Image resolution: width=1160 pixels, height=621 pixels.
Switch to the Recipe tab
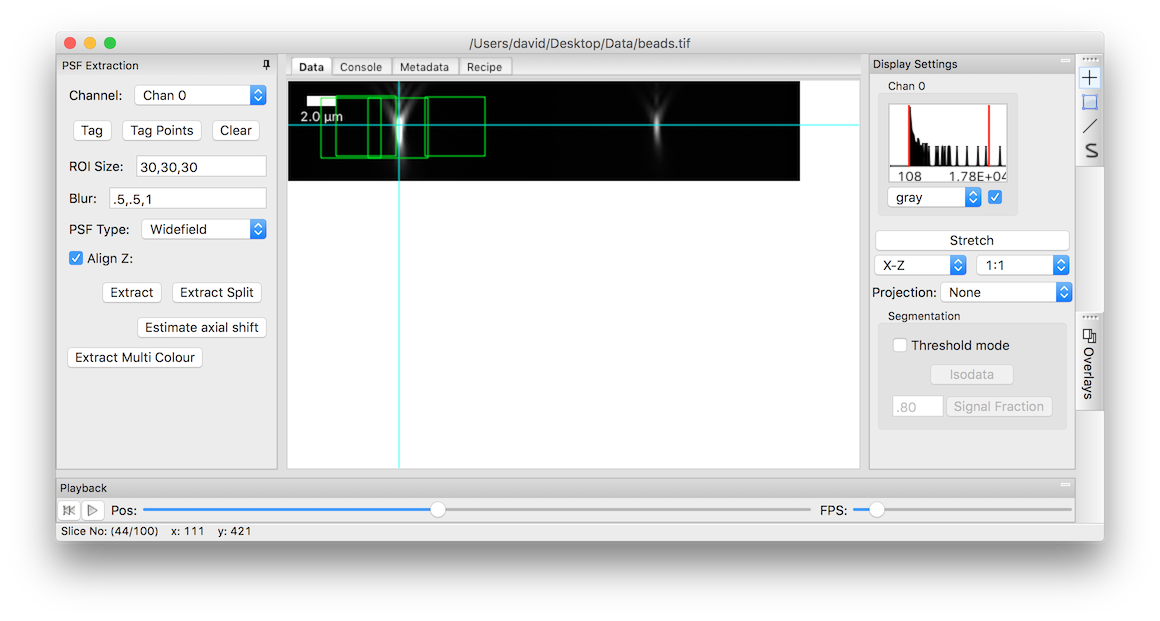[x=485, y=67]
